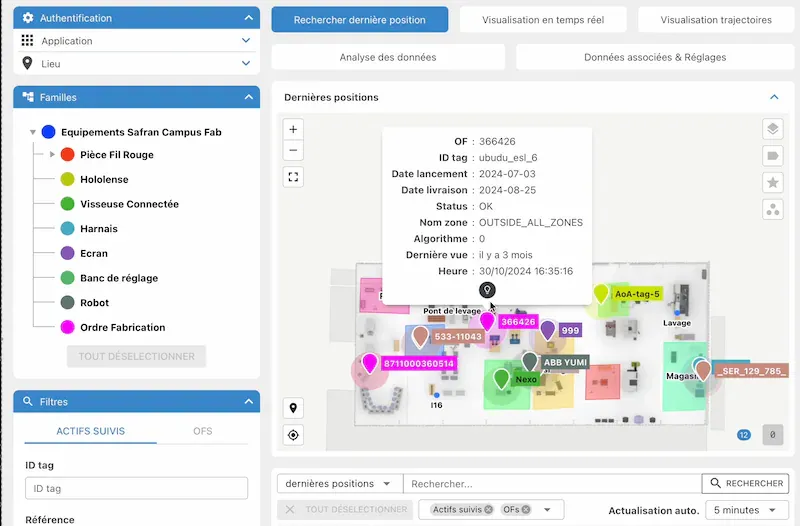
Task: Click the grey 0 counter badge
Action: click(x=772, y=435)
